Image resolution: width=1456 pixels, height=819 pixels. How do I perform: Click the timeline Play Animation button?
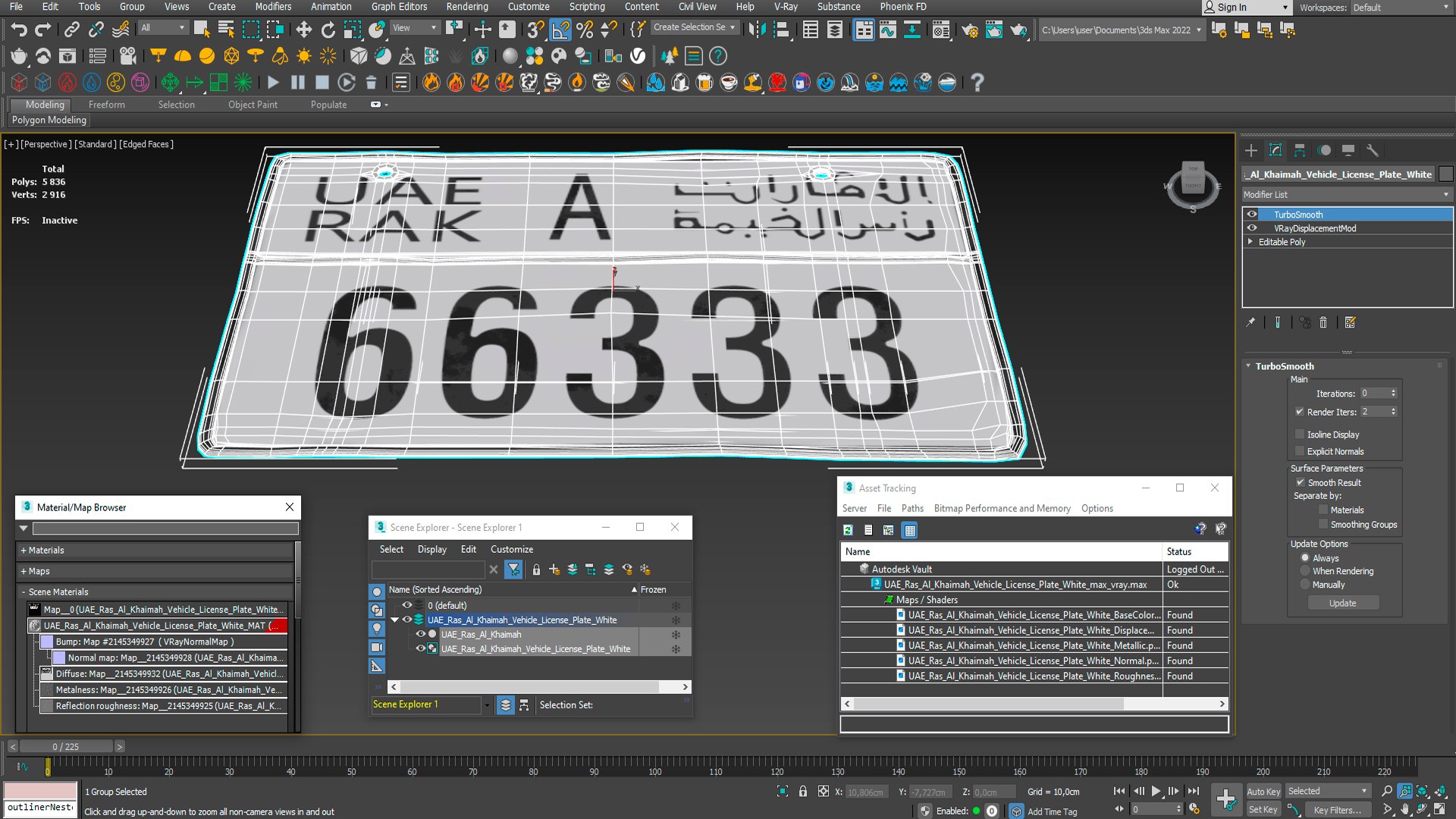1156,791
